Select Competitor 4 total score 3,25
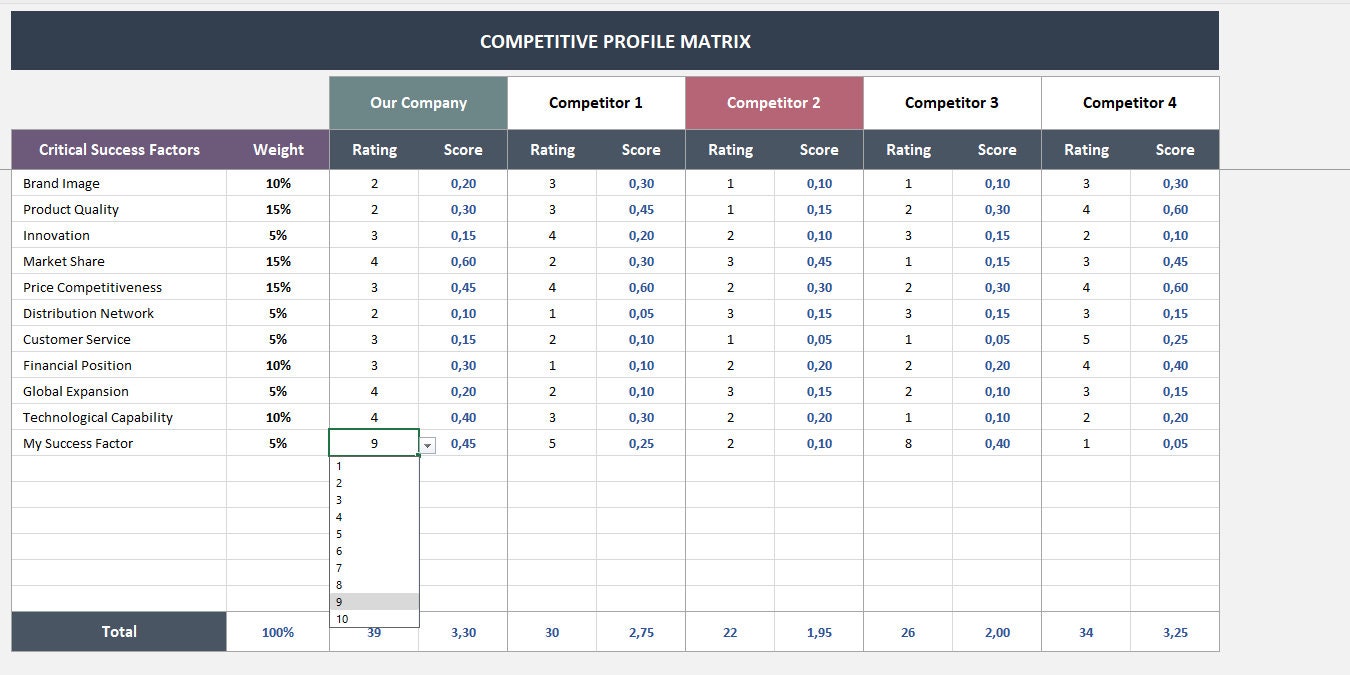The image size is (1350, 675). tap(1175, 631)
